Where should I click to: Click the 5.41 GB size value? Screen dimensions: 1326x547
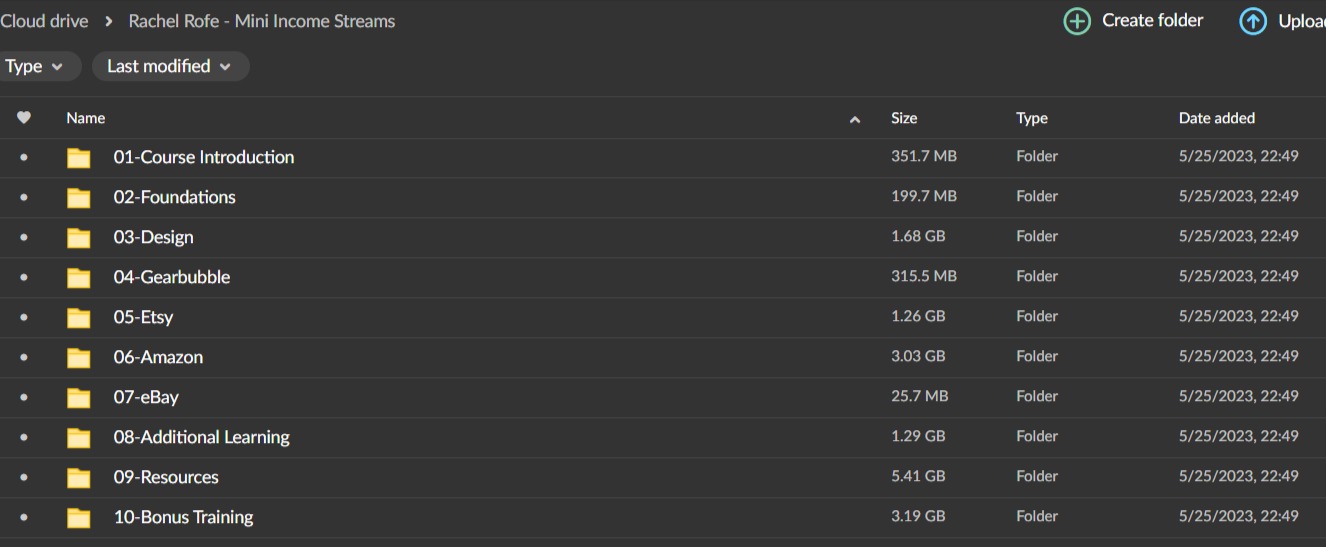pos(918,476)
